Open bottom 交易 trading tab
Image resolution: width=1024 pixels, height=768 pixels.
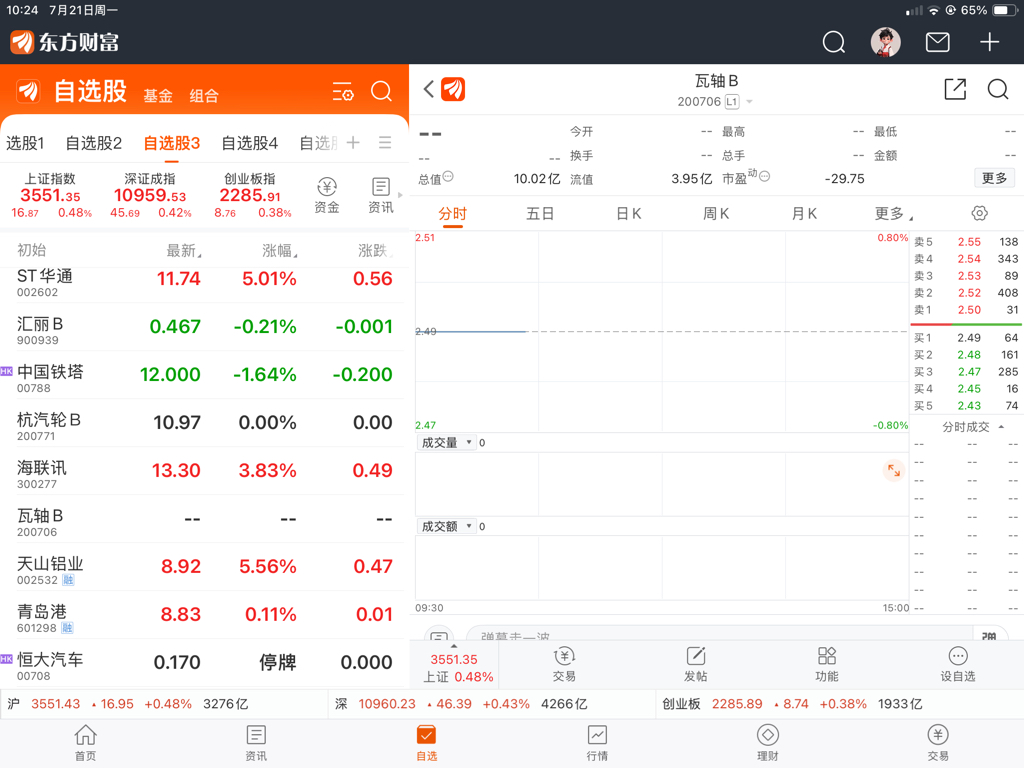click(x=938, y=743)
